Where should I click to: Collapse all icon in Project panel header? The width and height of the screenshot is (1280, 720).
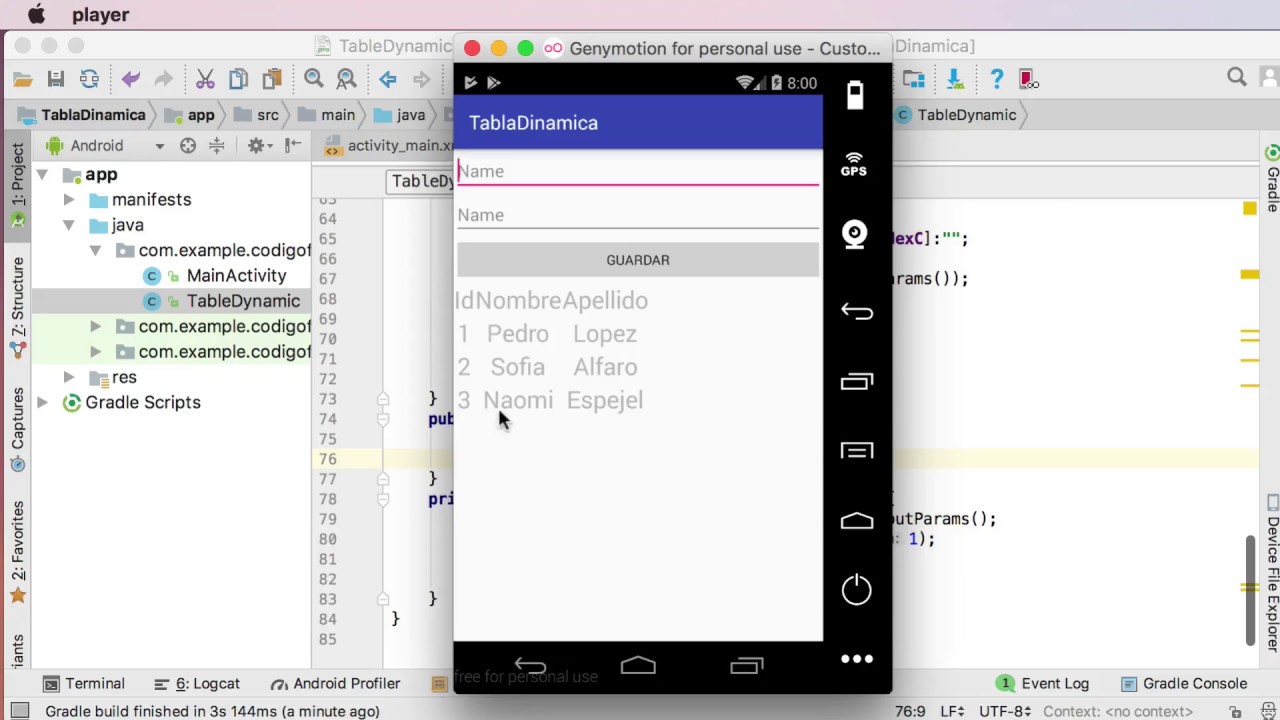tap(216, 146)
